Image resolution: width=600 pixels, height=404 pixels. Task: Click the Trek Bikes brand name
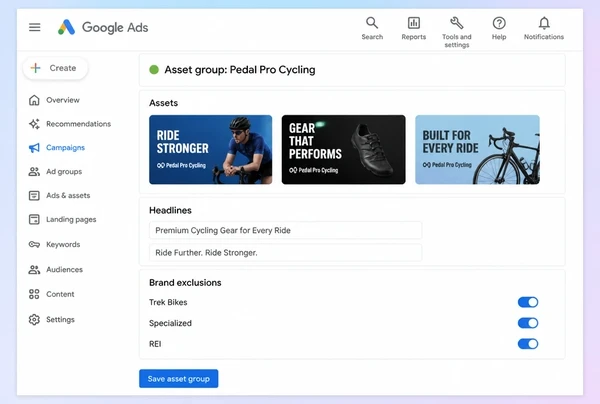point(168,302)
